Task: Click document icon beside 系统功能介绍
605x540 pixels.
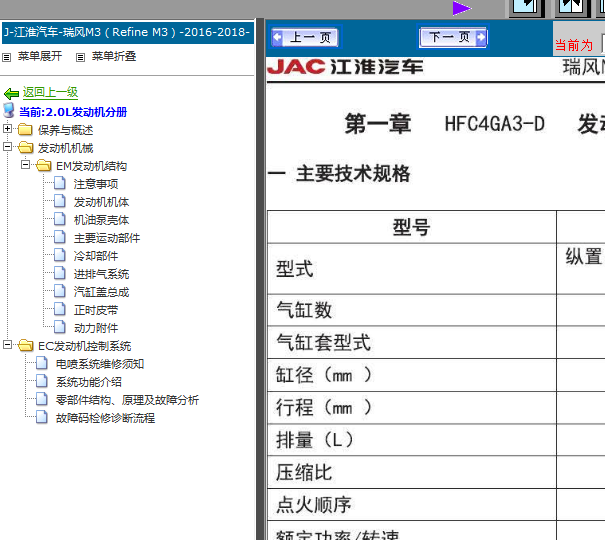Action: click(42, 381)
